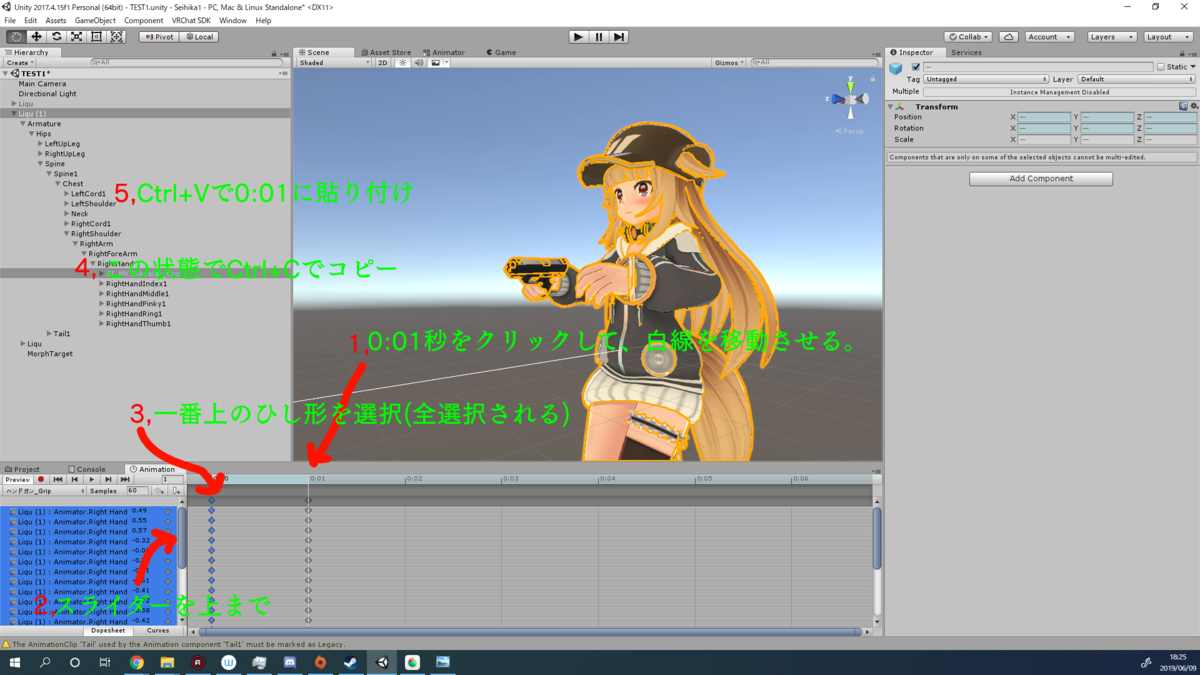Viewport: 1200px width, 675px height.
Task: Open the Layers dropdown
Action: coord(1111,37)
